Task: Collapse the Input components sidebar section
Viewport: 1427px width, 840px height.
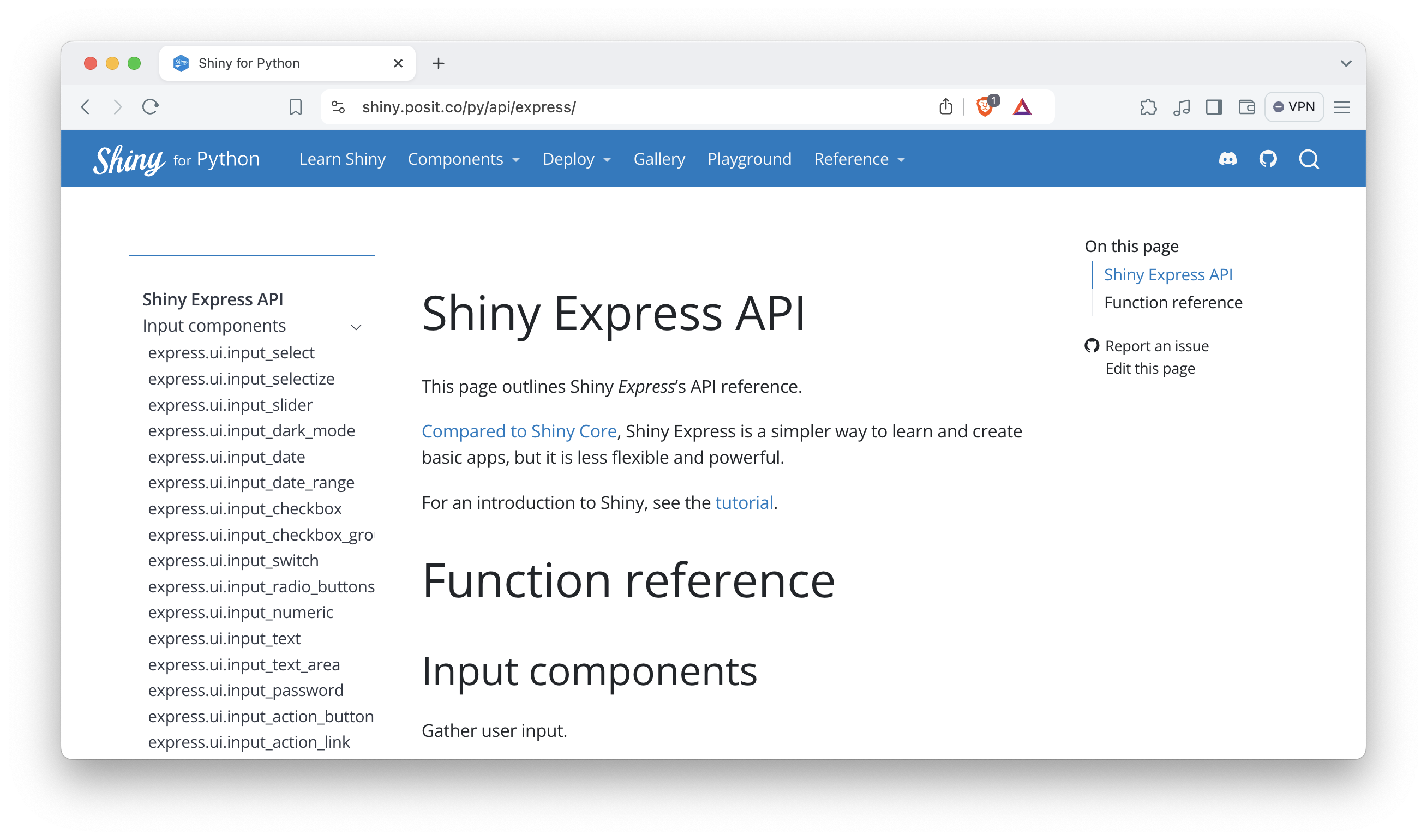Action: tap(356, 327)
